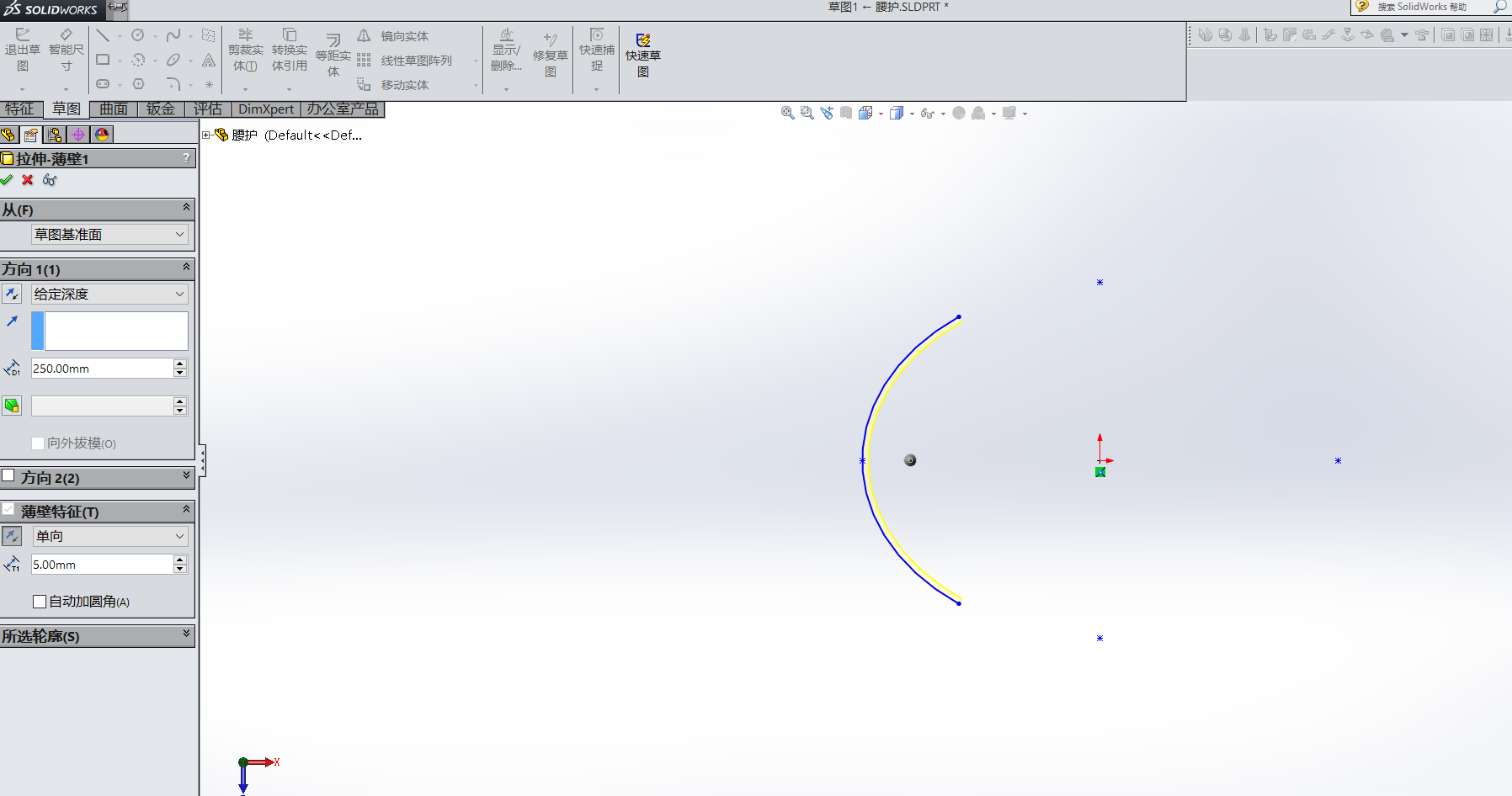Expand the 腰护 part tree node

[x=206, y=135]
